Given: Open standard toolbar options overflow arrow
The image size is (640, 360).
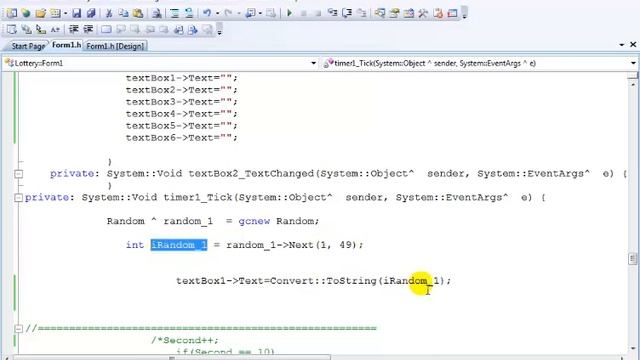Looking at the screenshot, I should 464,14.
